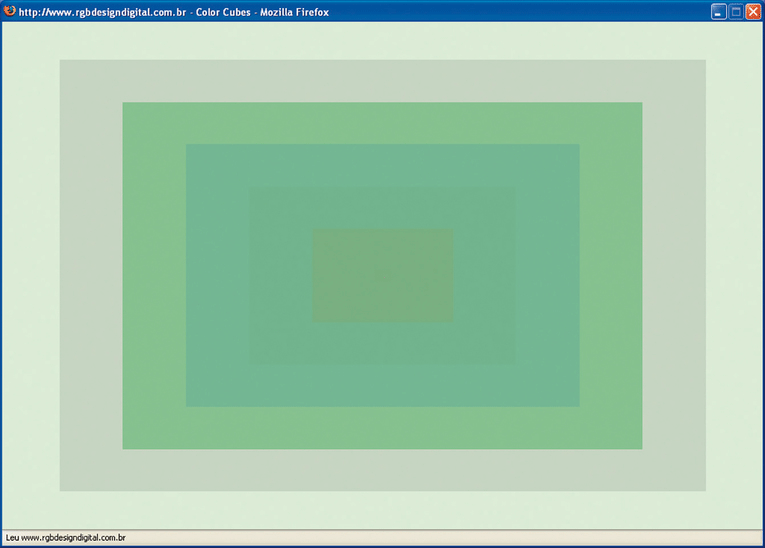The width and height of the screenshot is (765, 548).
Task: Click the top band of the teal-blue rectangle
Action: [382, 165]
